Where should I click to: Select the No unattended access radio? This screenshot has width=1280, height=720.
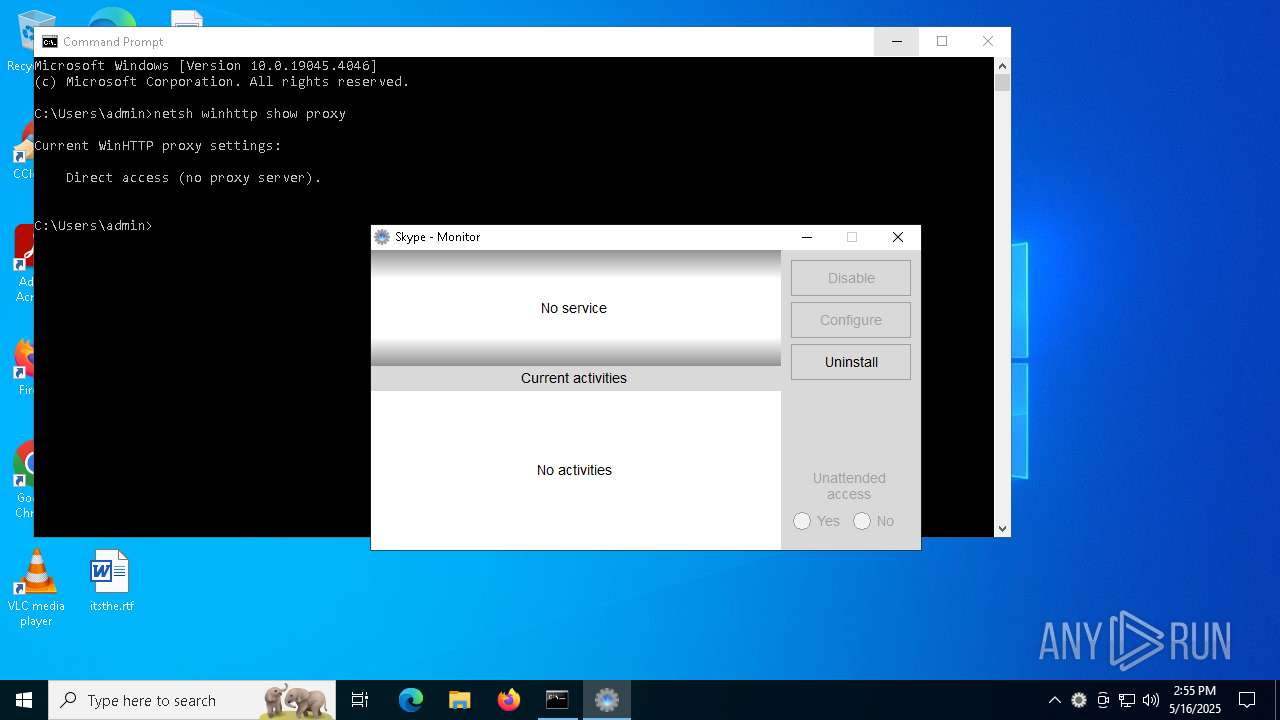[862, 521]
